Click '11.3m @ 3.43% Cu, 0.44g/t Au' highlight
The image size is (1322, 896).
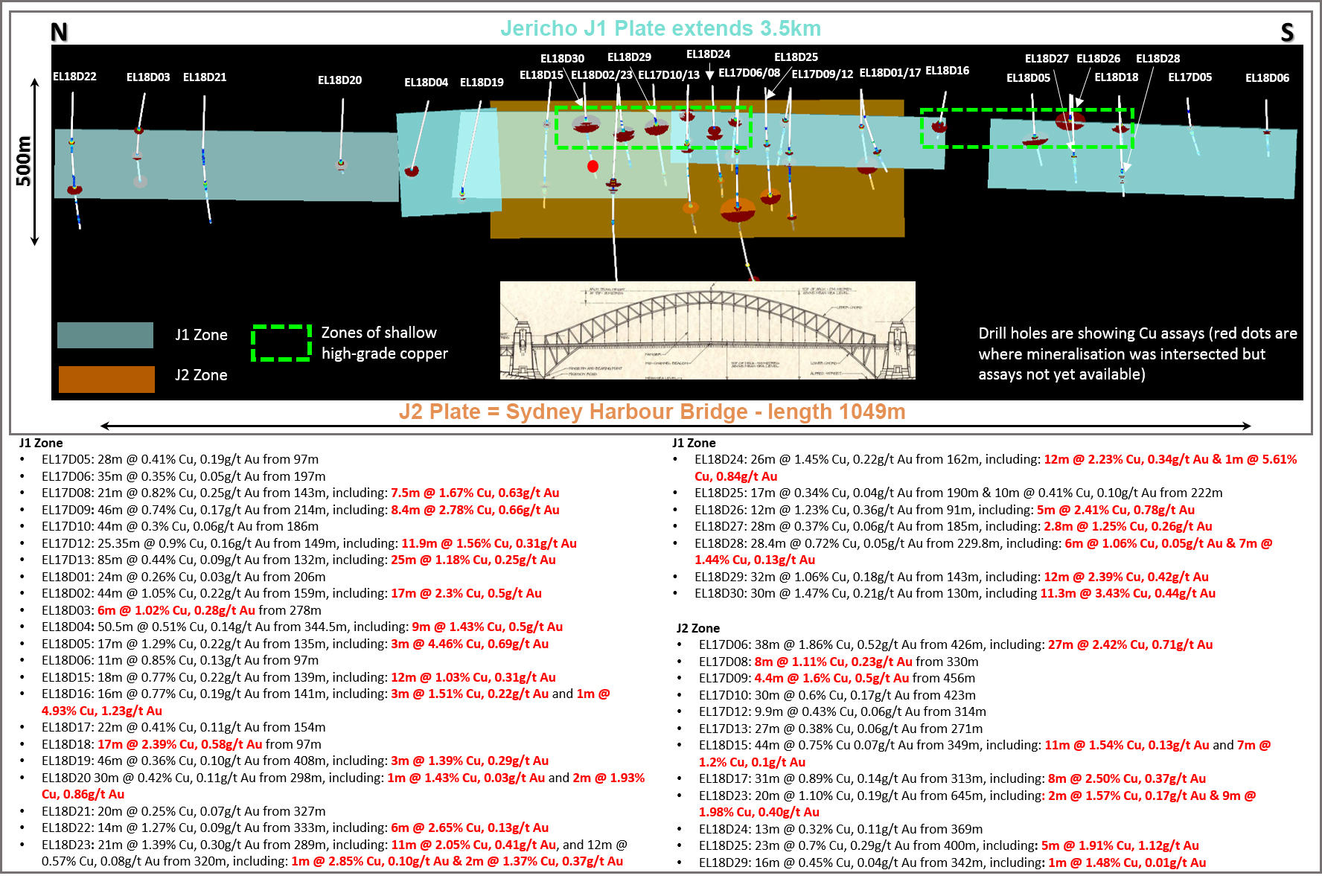[x=1128, y=593]
